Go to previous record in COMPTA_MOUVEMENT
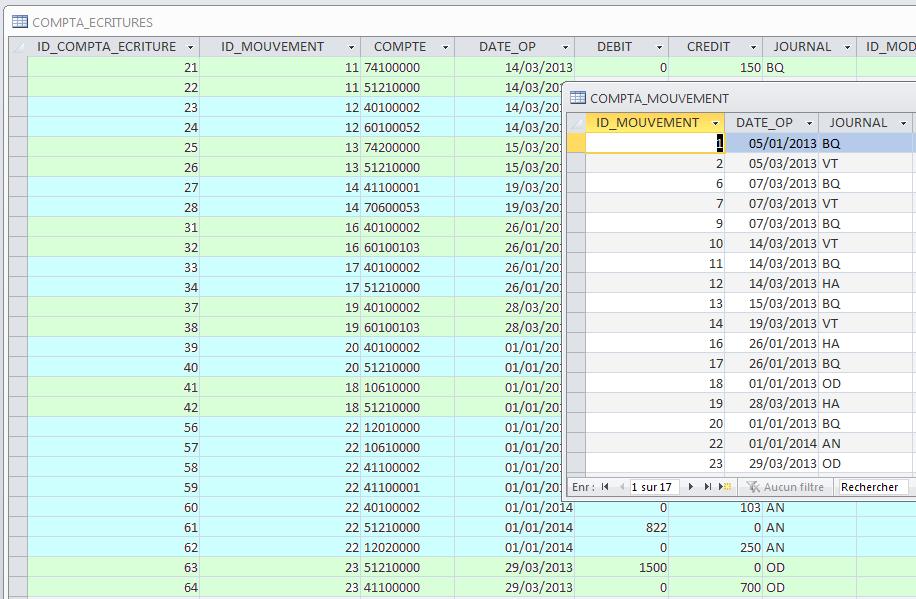The image size is (916, 599). coord(622,487)
